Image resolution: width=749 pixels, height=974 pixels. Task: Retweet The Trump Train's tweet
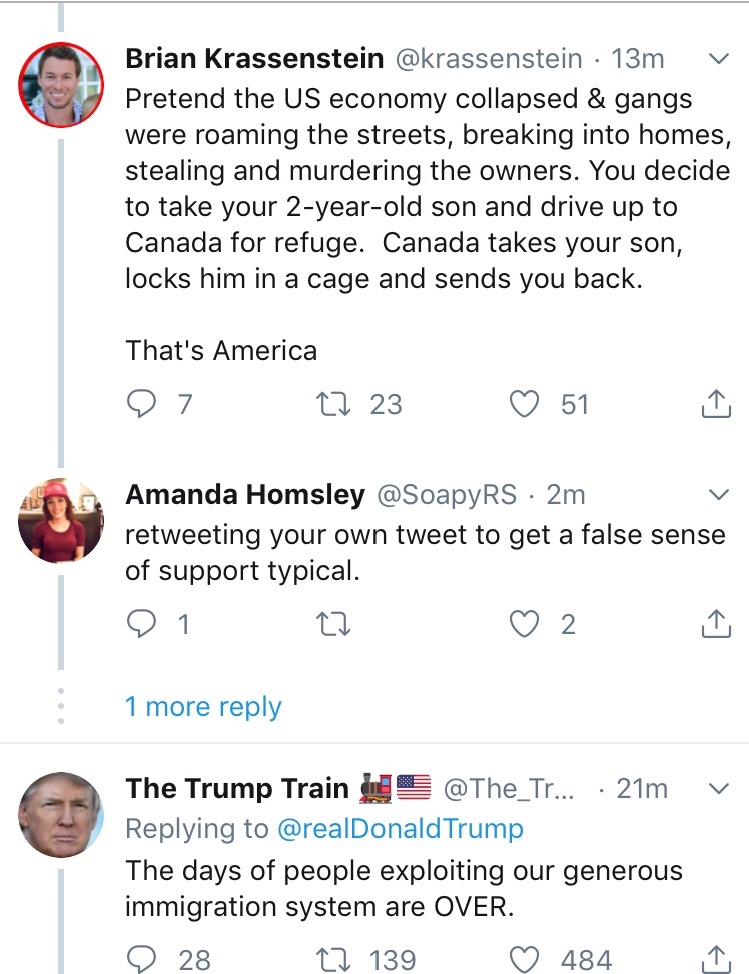[x=327, y=960]
